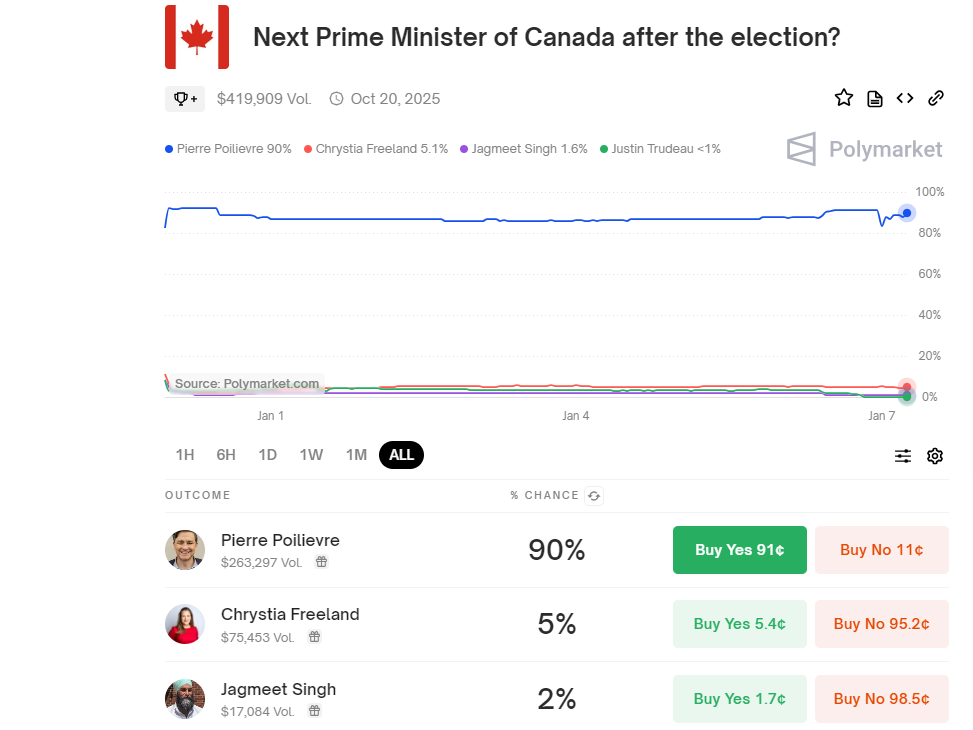This screenshot has height=730, width=973.
Task: Switch chart to 1W range
Action: click(x=311, y=455)
